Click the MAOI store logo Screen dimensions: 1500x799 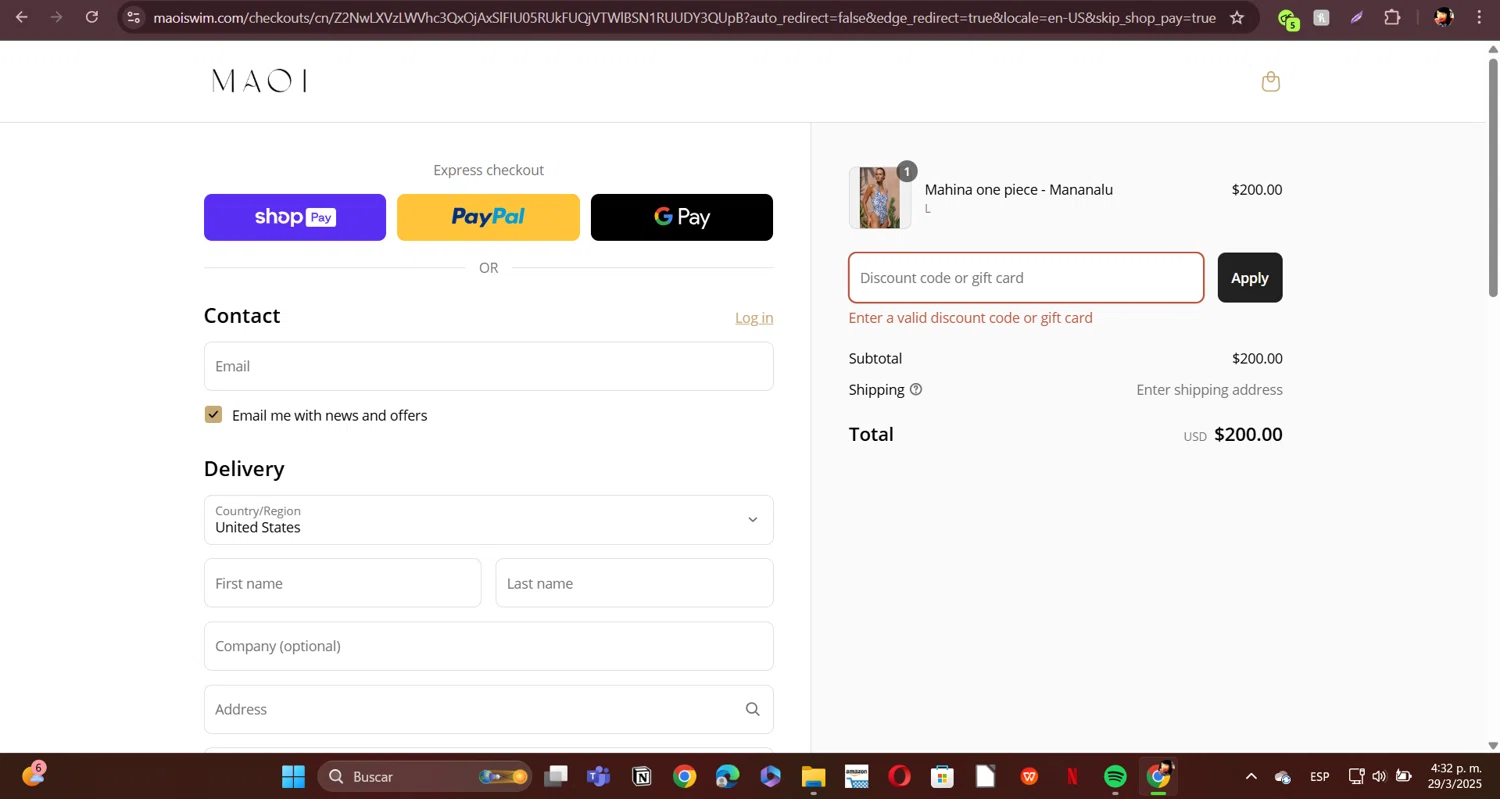[x=259, y=81]
